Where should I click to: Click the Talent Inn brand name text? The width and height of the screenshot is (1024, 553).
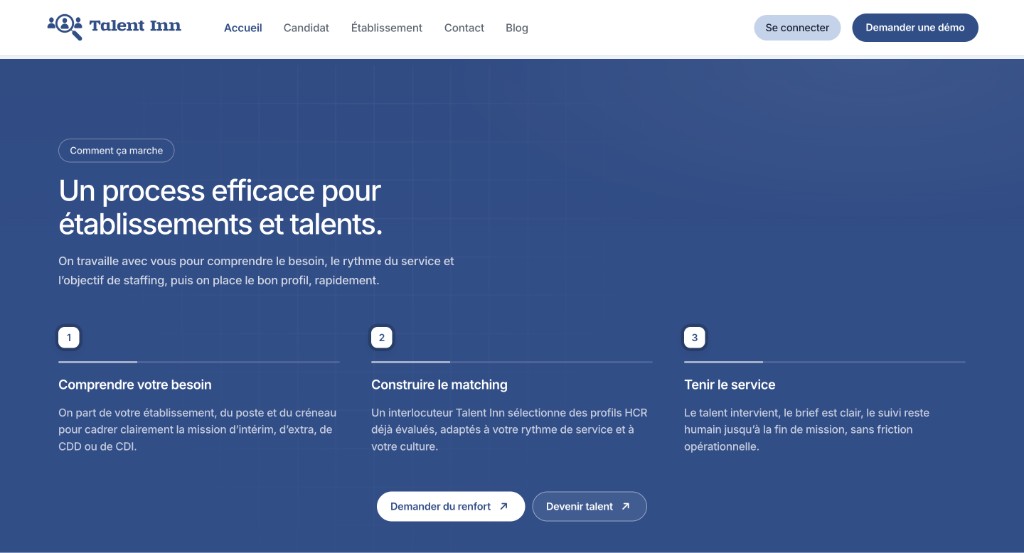pyautogui.click(x=135, y=25)
